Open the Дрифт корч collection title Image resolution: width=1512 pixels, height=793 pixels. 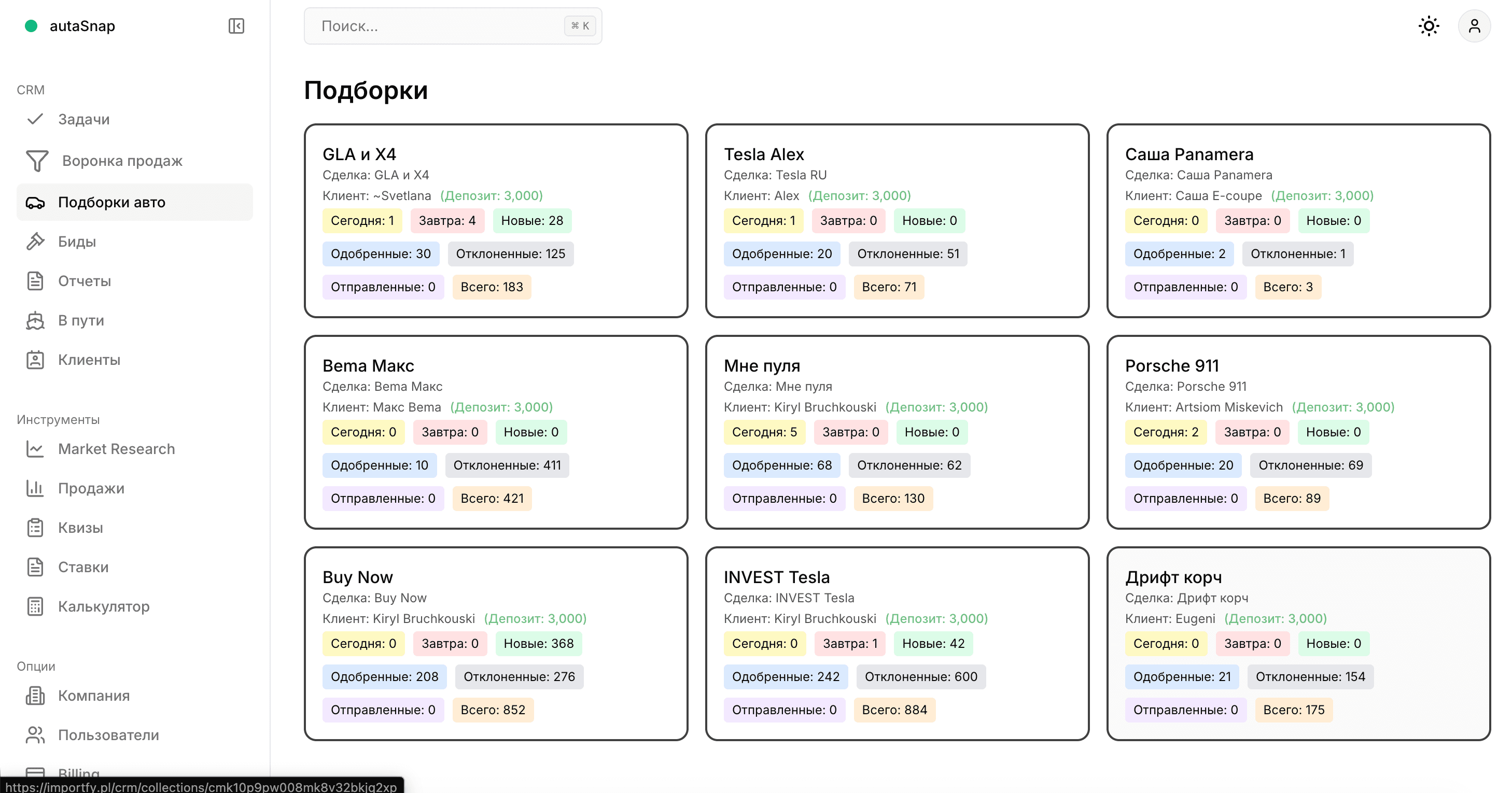click(x=1173, y=577)
